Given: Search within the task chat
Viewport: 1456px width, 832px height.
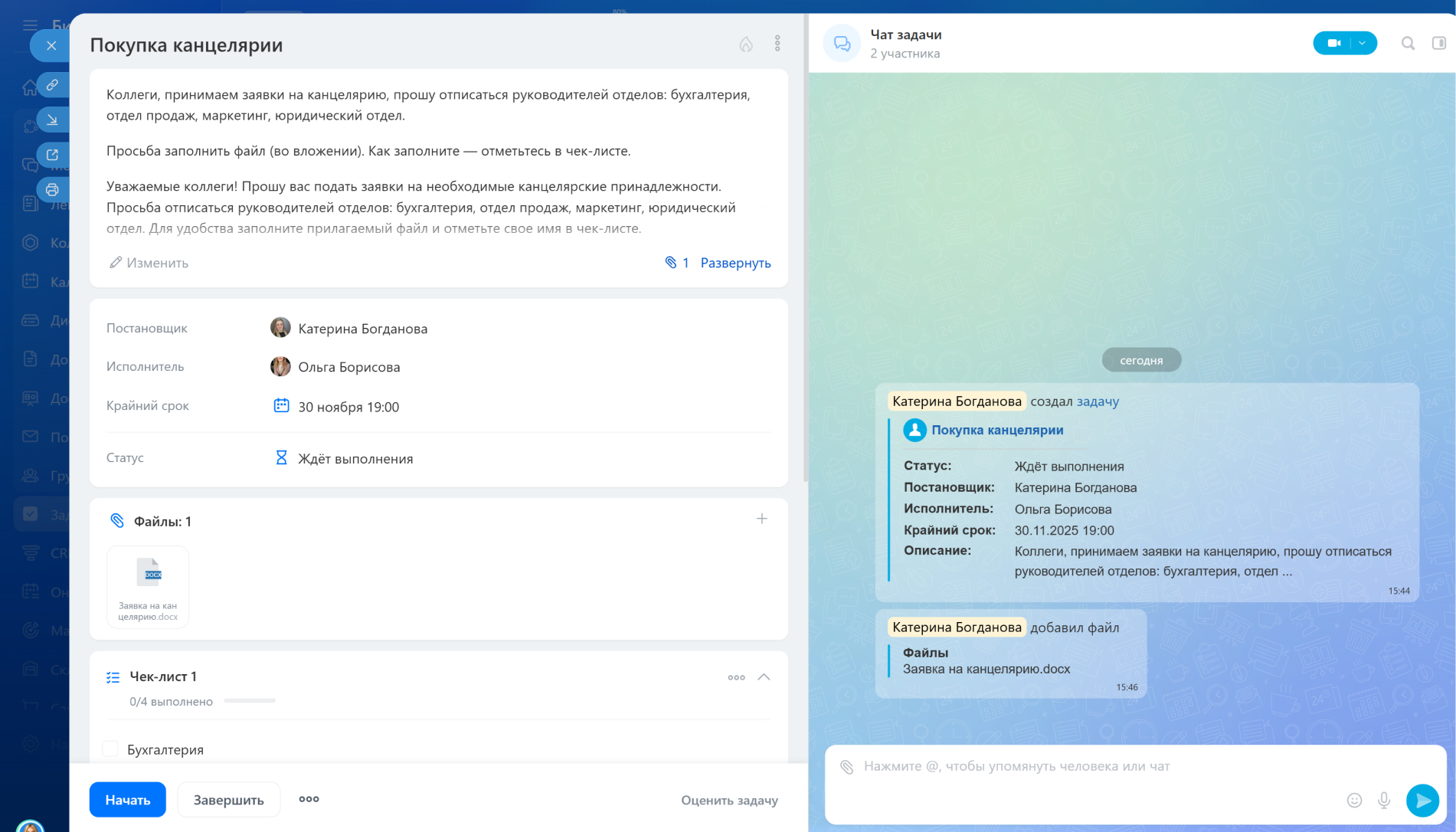Looking at the screenshot, I should [1407, 44].
